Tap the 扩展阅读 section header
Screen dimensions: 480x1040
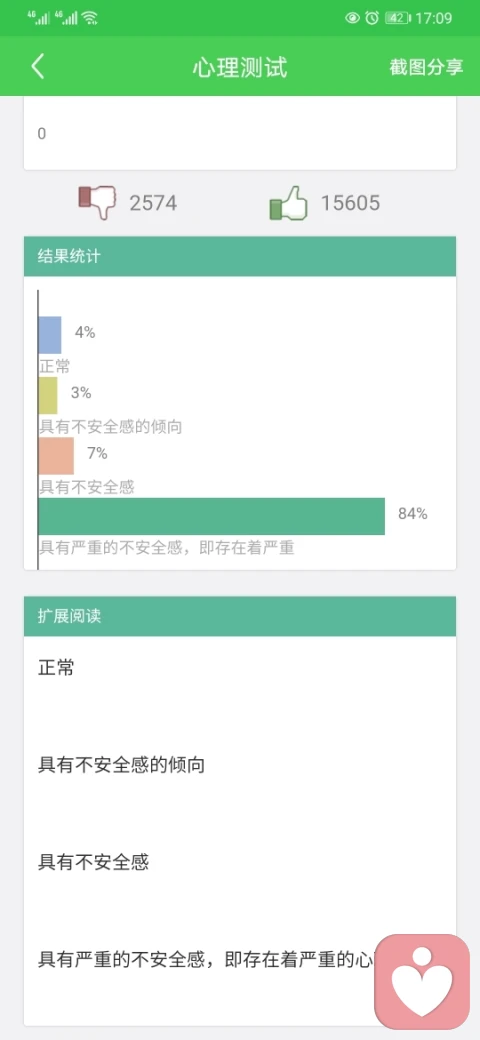coord(240,616)
